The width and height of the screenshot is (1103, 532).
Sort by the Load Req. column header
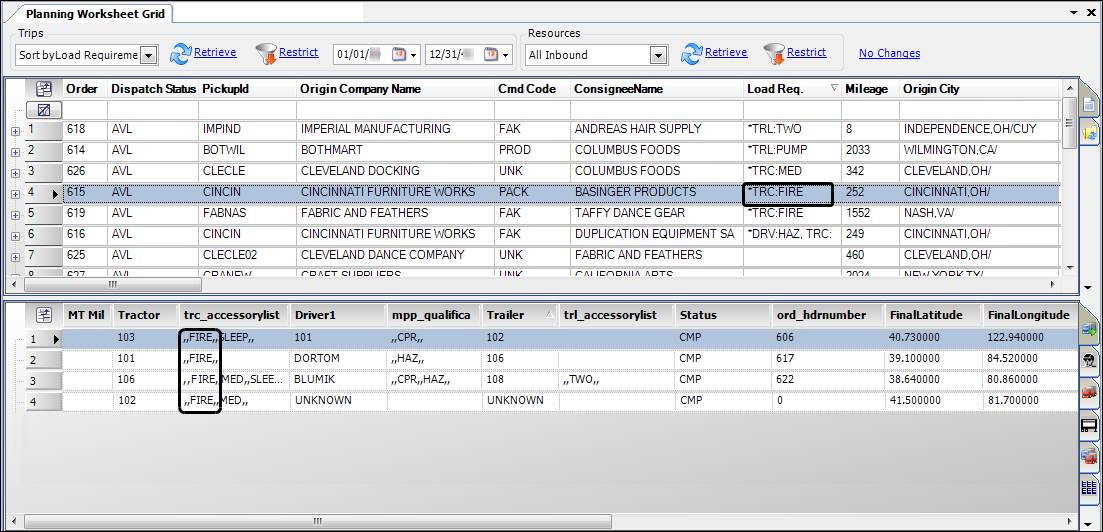tap(775, 89)
